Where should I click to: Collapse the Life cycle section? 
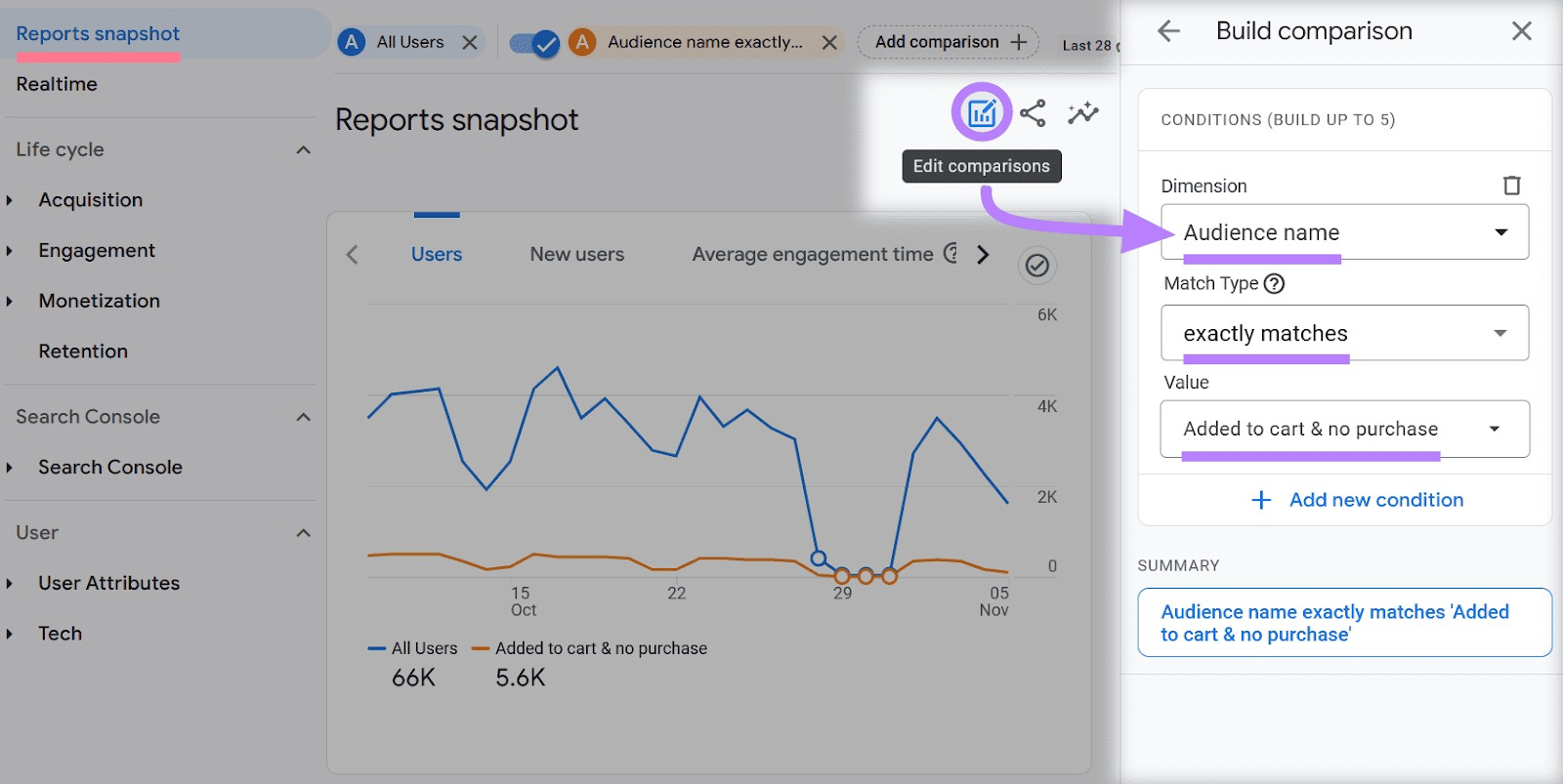(303, 150)
